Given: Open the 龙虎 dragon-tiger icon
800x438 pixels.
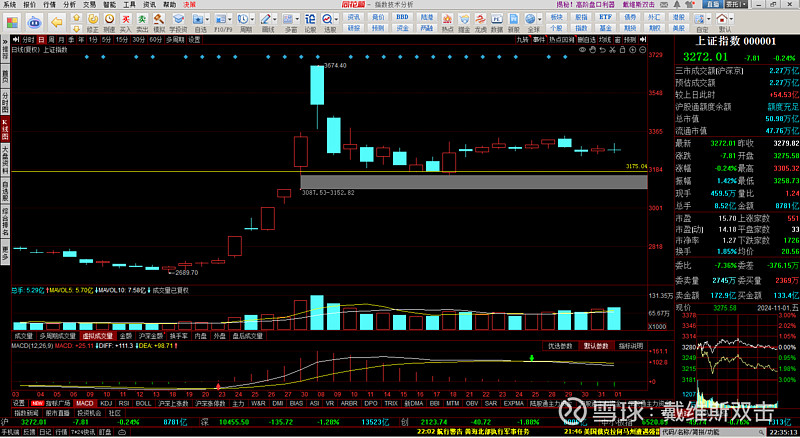Looking at the screenshot, I should 480,22.
